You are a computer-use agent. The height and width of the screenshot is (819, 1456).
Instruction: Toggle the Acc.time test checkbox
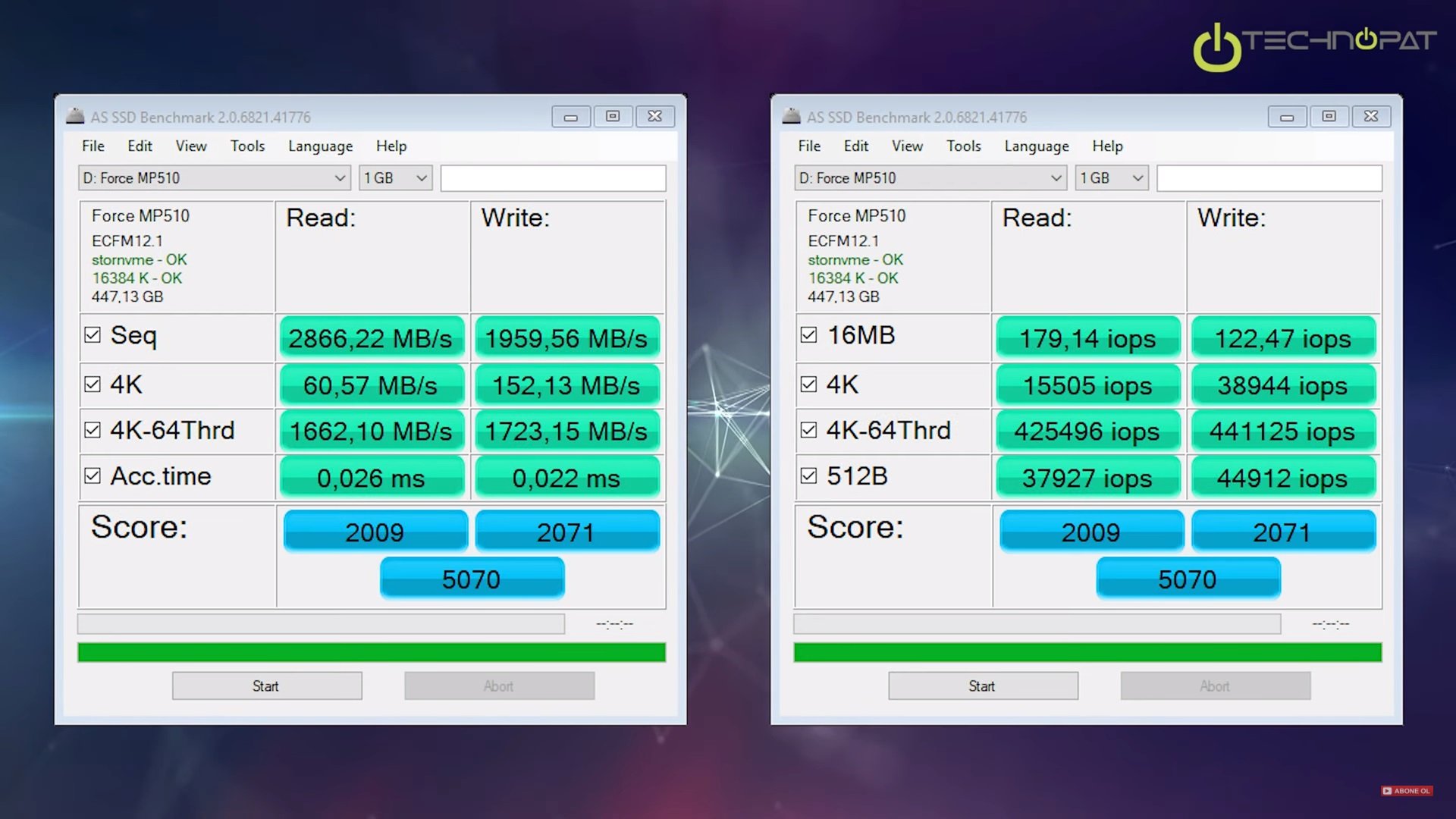point(93,476)
